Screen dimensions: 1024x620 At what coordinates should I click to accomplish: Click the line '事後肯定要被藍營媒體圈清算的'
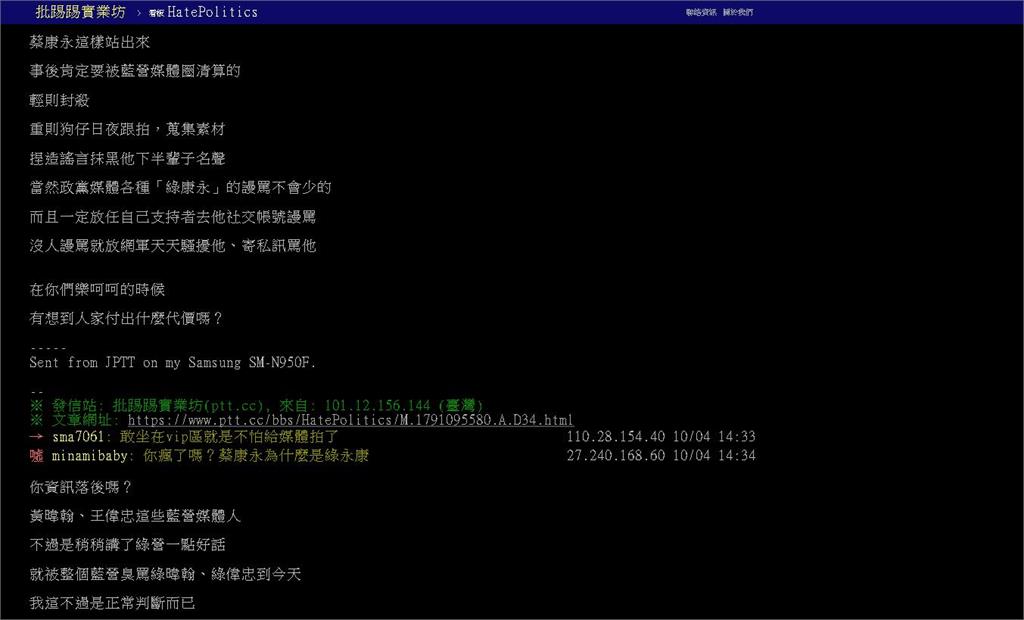(x=135, y=71)
